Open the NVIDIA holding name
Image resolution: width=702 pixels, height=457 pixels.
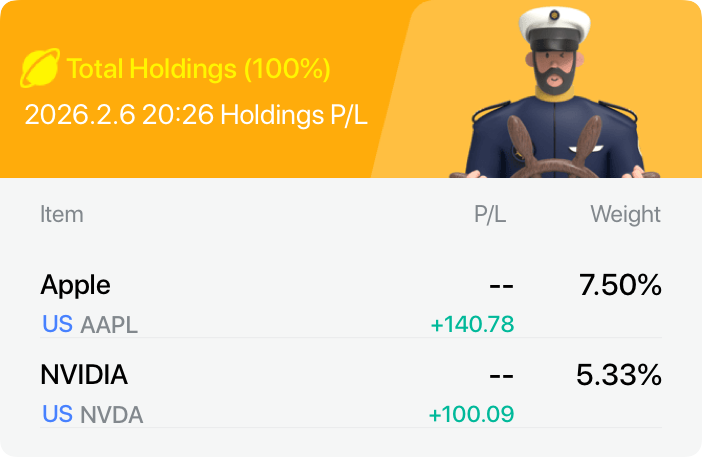click(84, 375)
